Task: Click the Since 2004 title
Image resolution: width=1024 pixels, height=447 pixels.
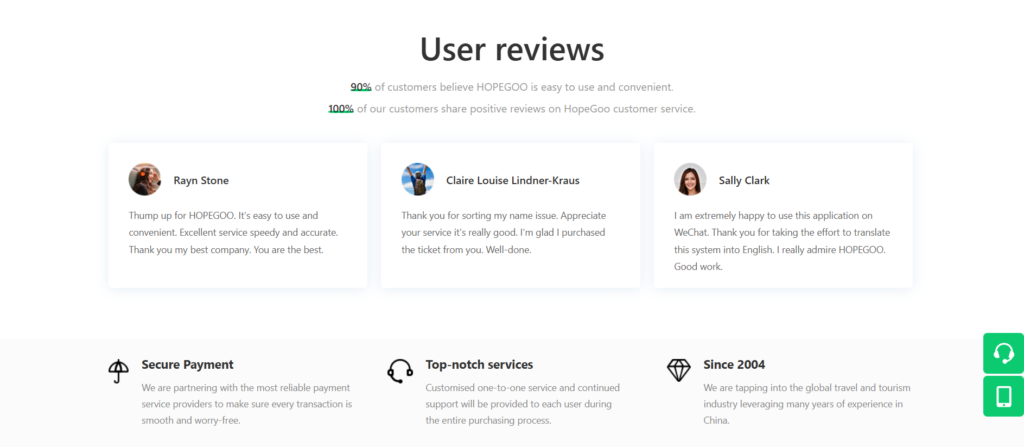Action: tap(734, 365)
